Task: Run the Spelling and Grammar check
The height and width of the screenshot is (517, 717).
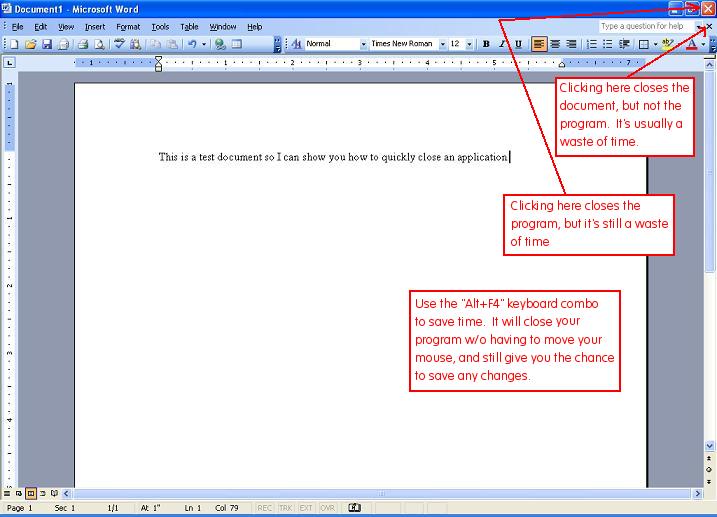Action: point(119,44)
